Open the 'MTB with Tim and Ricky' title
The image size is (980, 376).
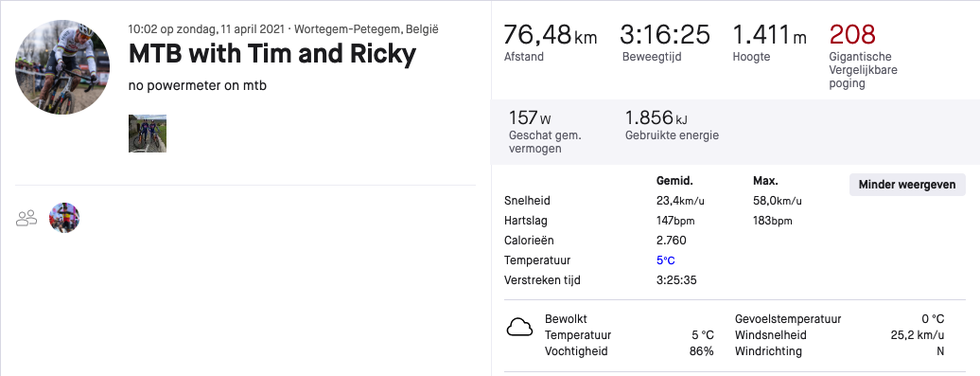point(272,54)
